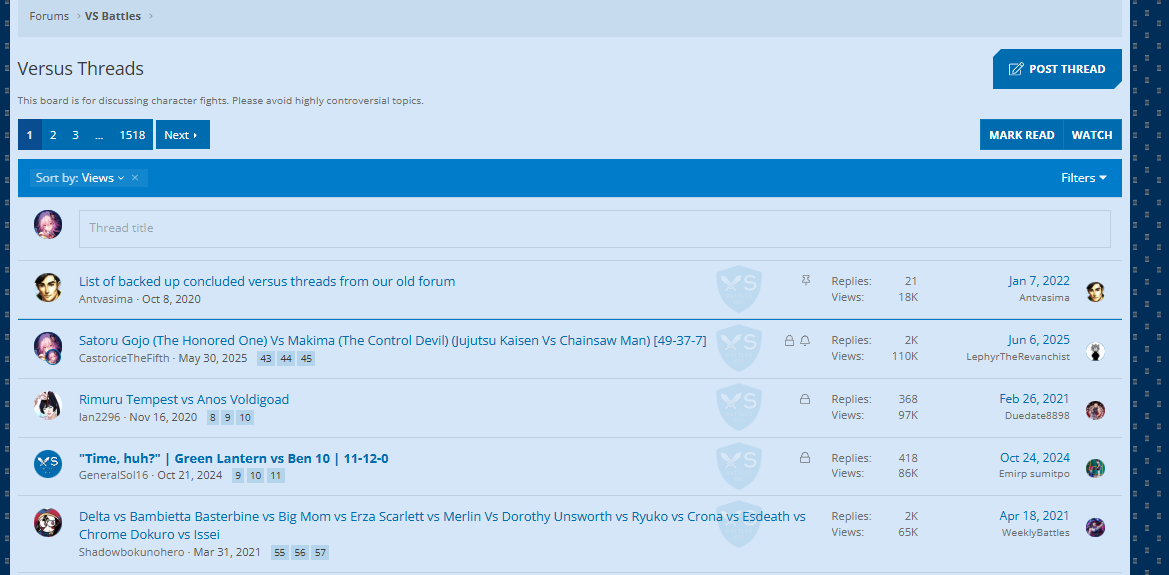
Task: Open CastoriceTheFifth's avatar on the Gojo thread
Action: point(48,348)
